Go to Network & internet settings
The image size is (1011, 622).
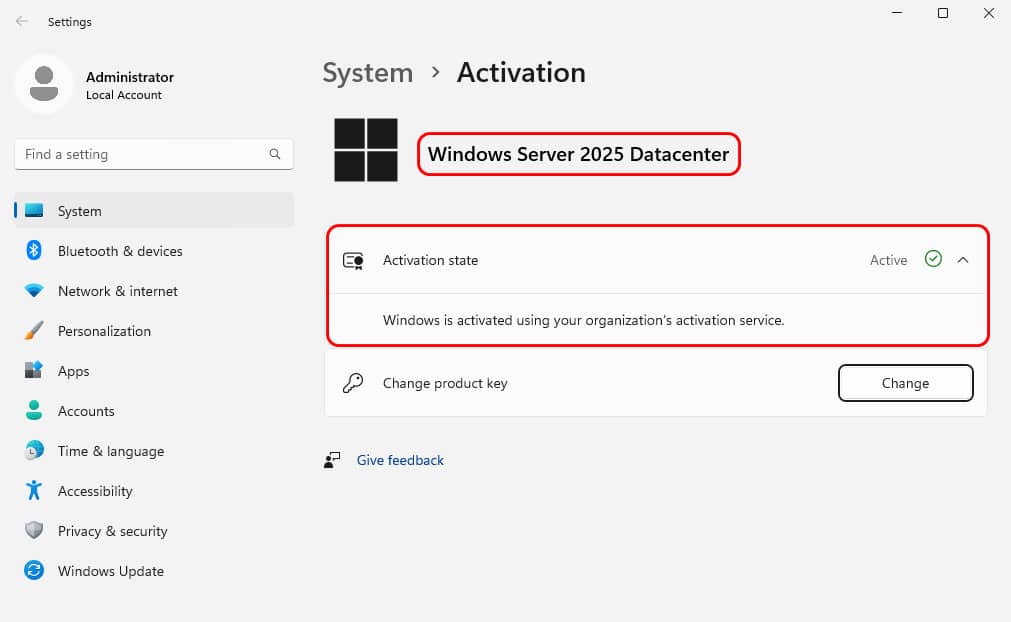pos(154,291)
